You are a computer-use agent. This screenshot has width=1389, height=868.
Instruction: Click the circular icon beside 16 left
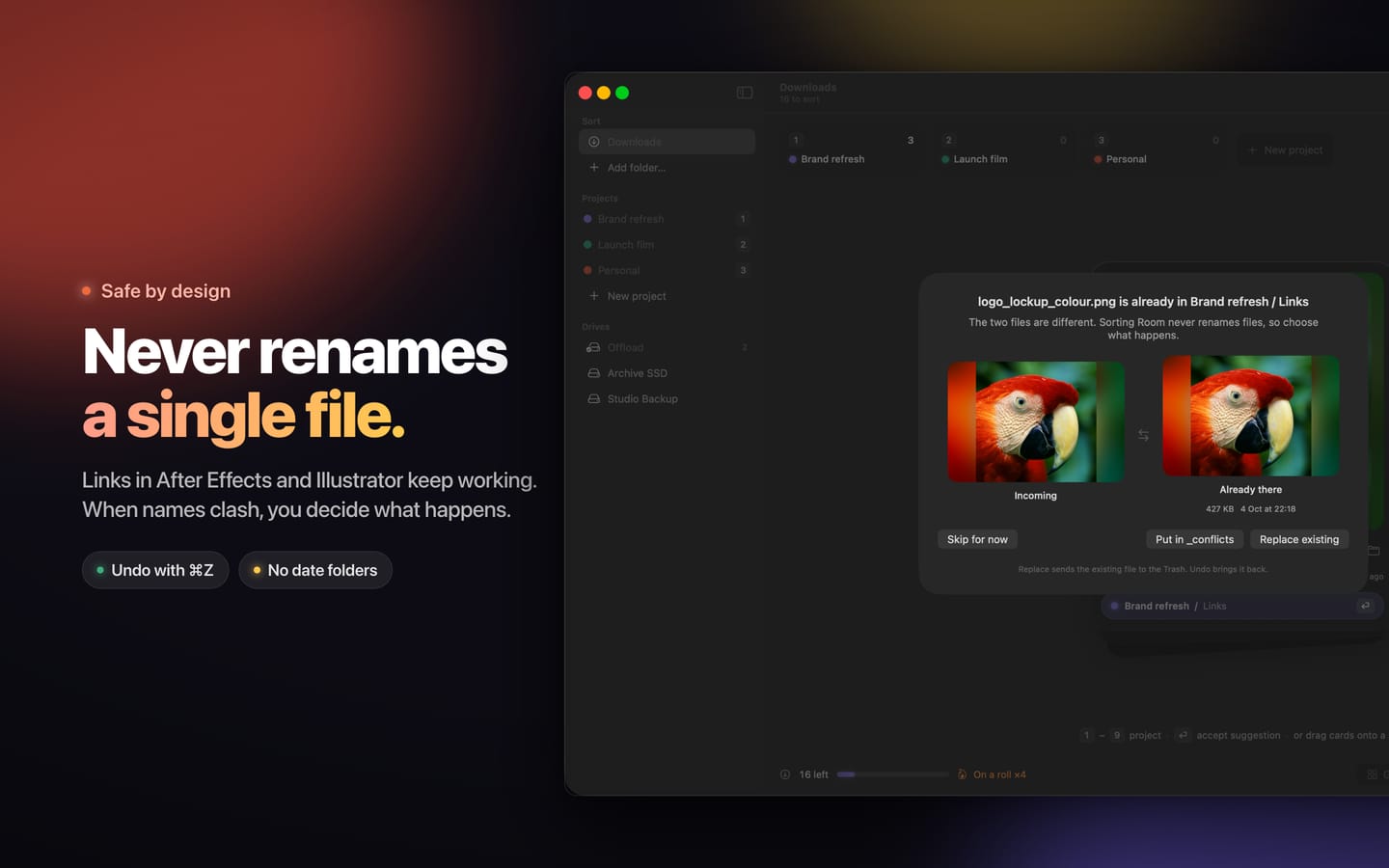[x=785, y=774]
